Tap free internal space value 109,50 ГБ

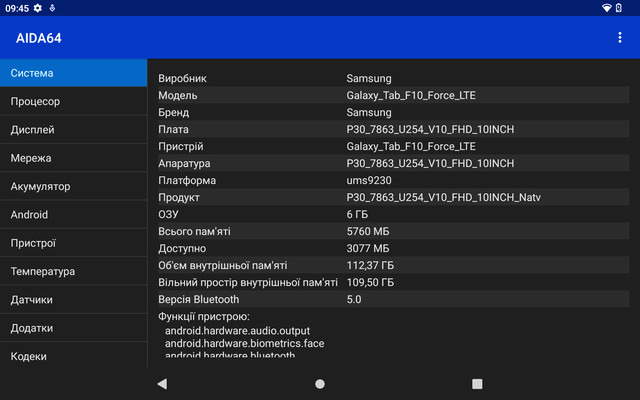coord(370,282)
